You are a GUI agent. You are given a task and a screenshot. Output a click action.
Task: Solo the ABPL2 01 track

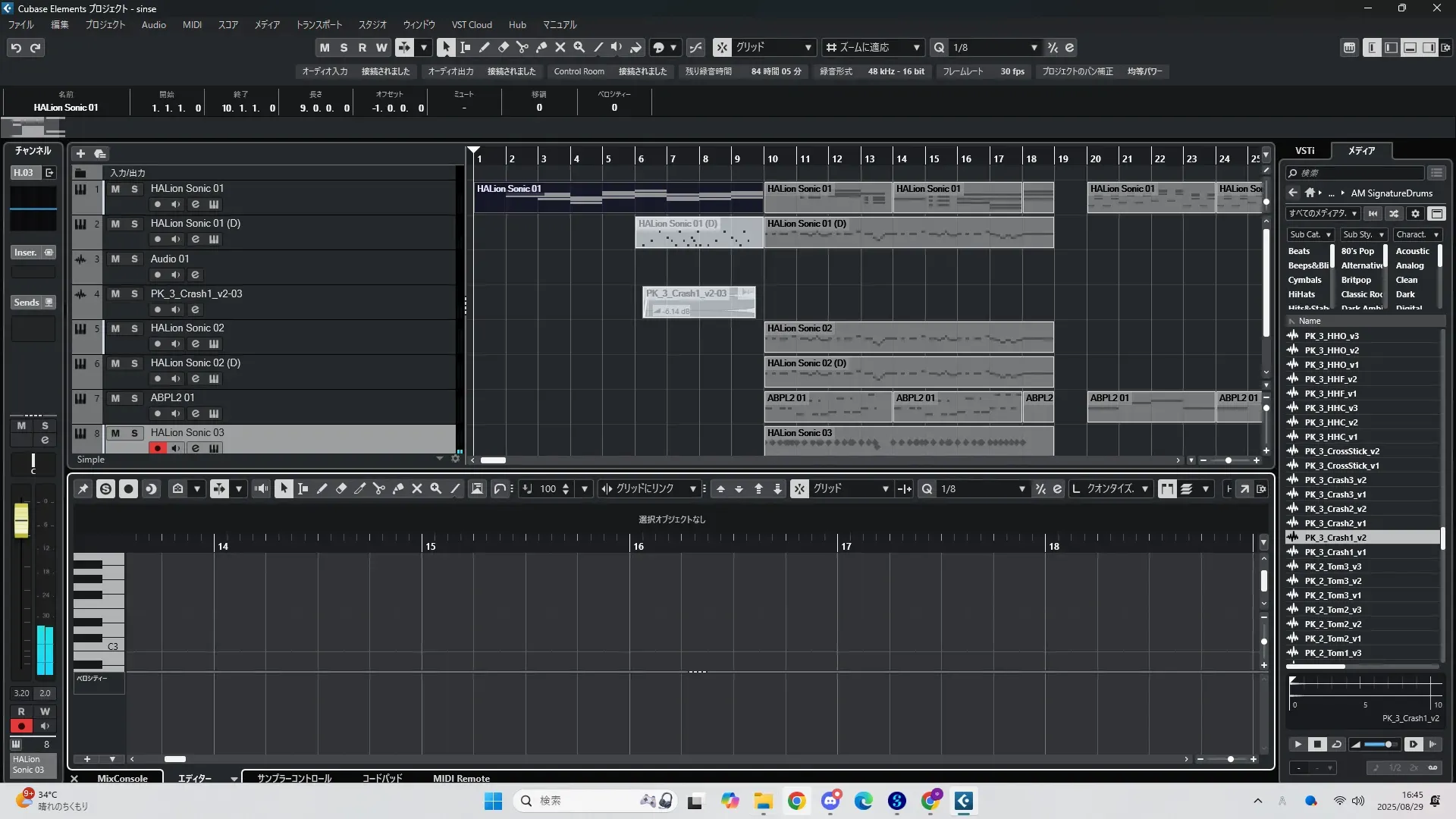click(134, 398)
